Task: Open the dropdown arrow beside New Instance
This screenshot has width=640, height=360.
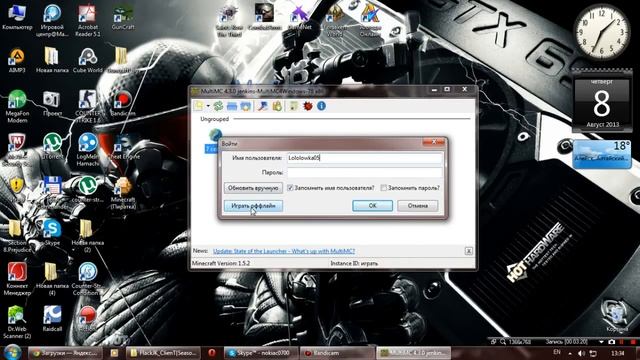Action: (208, 106)
